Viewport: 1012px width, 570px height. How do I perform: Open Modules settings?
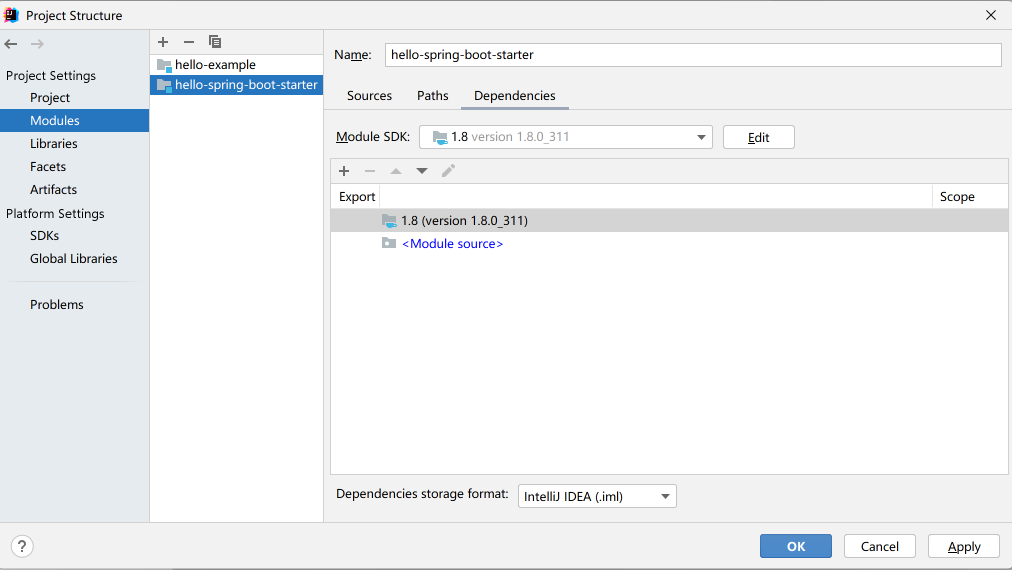(74, 121)
